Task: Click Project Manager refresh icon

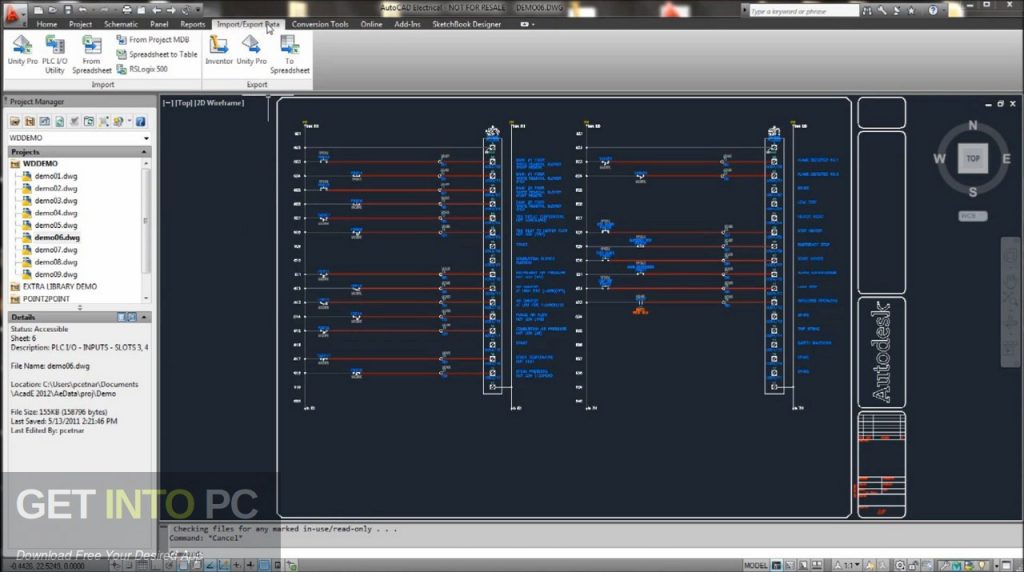Action: [59, 121]
